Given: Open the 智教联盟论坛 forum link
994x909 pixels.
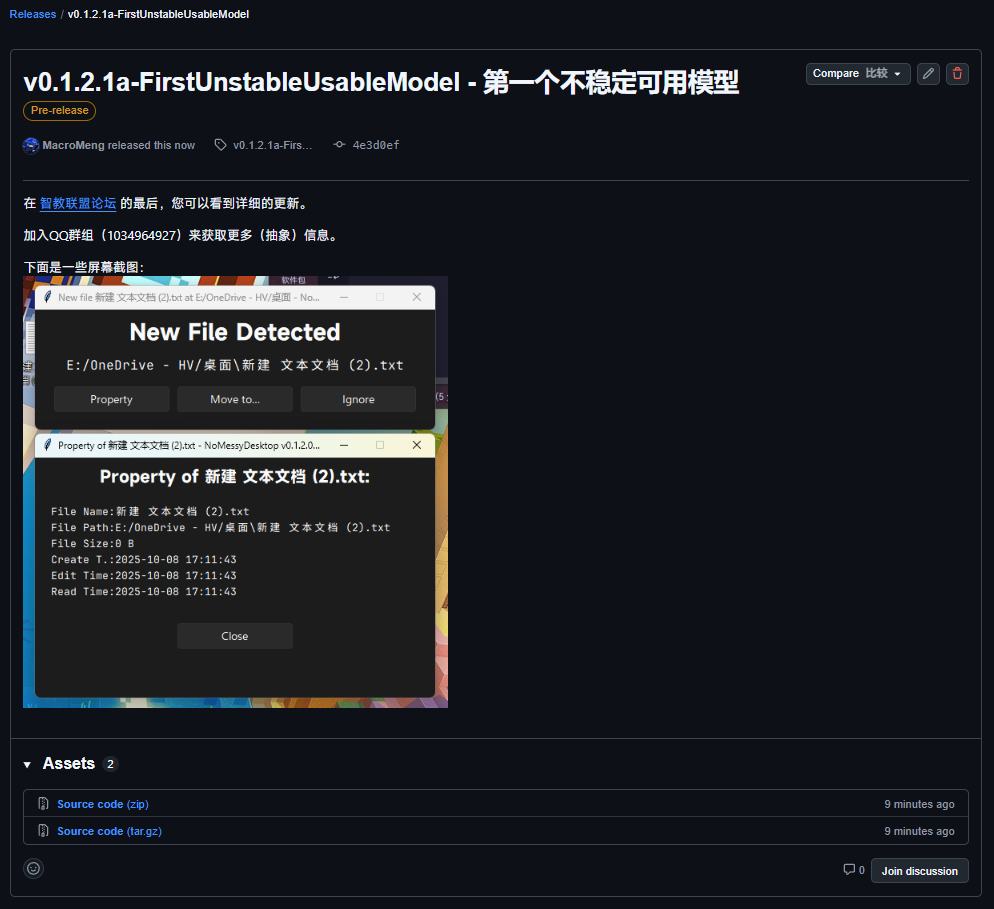Looking at the screenshot, I should tap(78, 204).
